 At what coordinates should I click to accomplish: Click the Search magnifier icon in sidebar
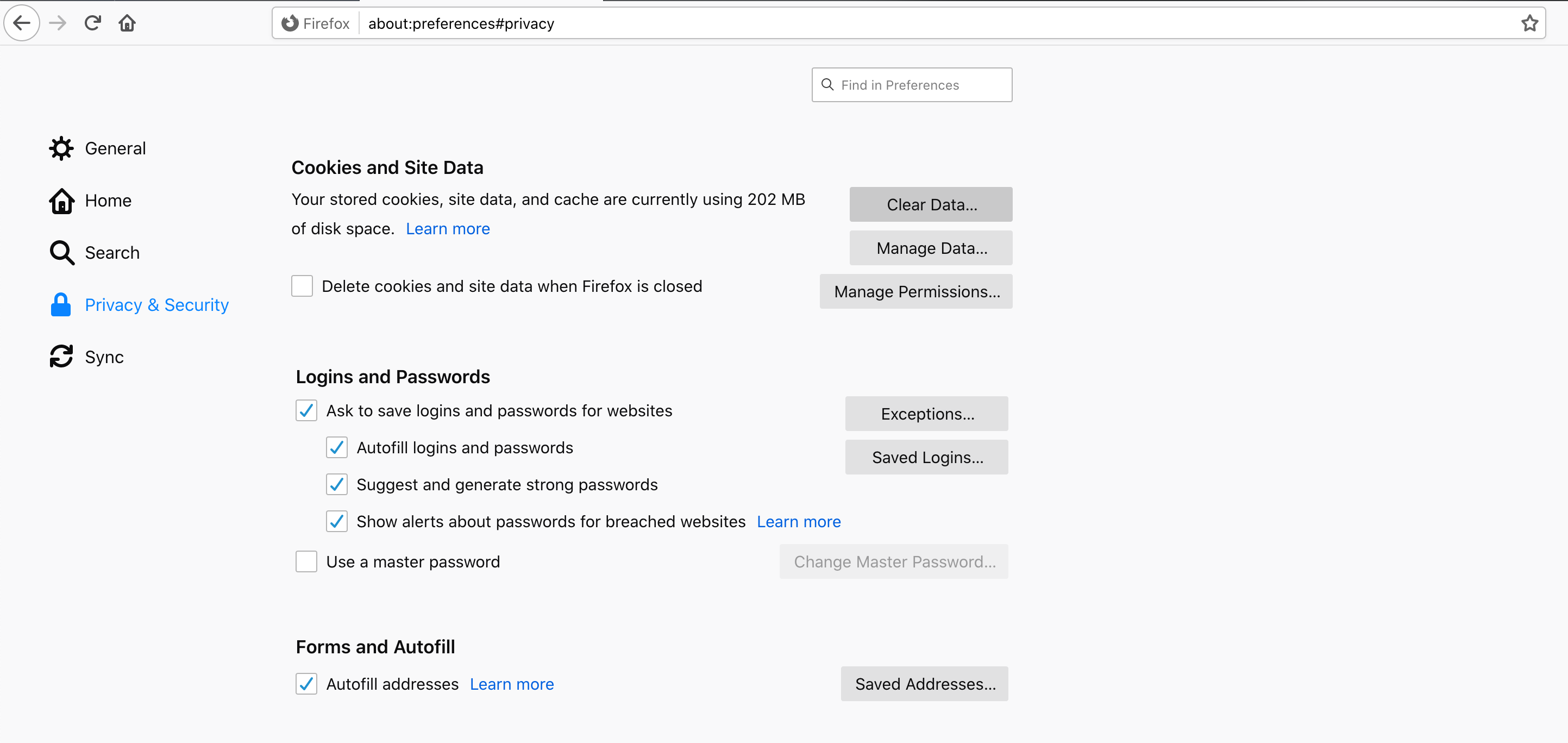click(61, 253)
